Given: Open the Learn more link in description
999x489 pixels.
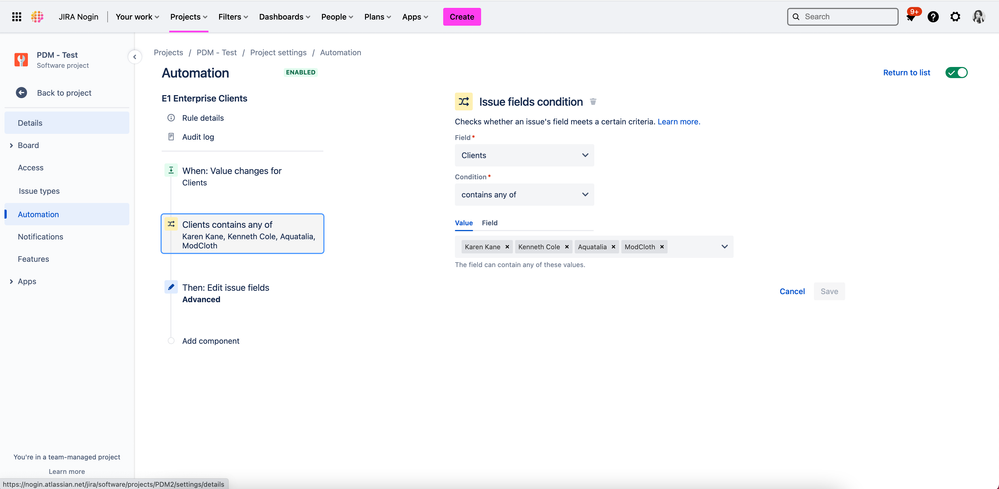Looking at the screenshot, I should click(679, 122).
